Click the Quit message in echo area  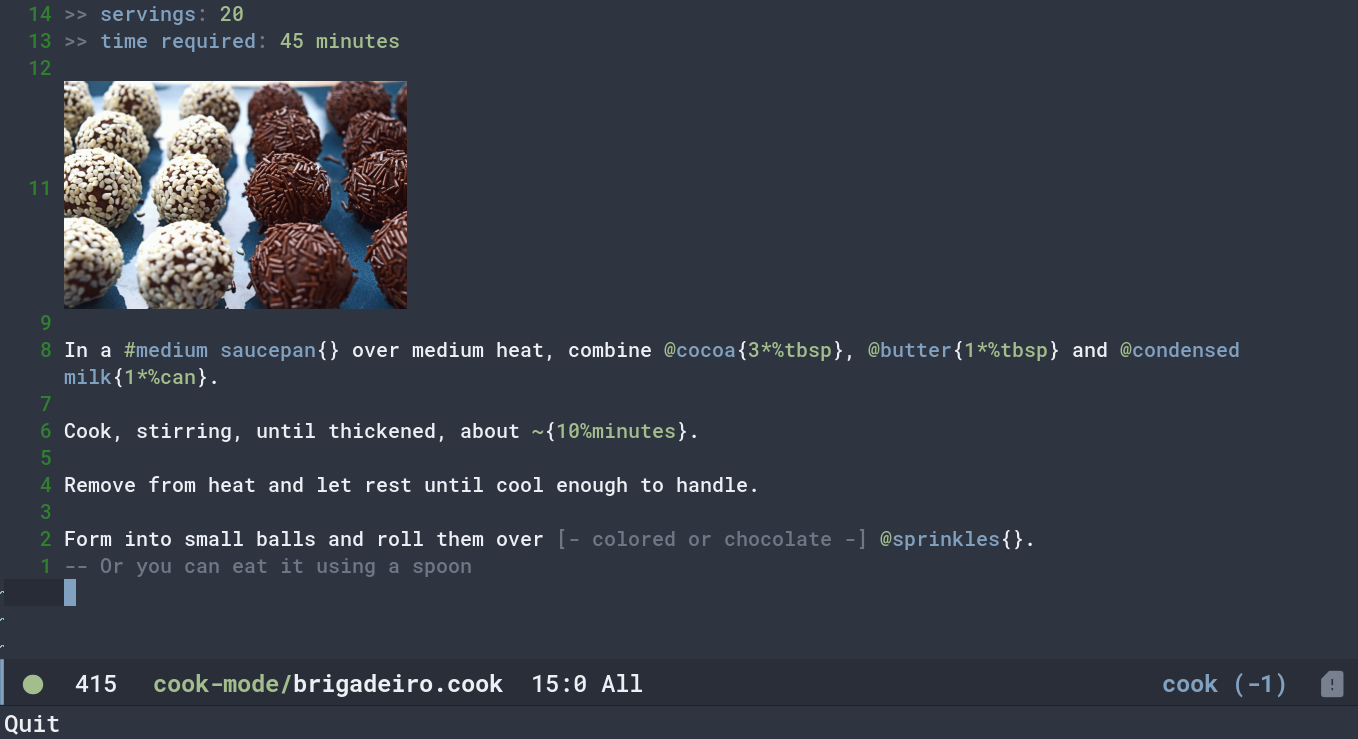[x=32, y=724]
